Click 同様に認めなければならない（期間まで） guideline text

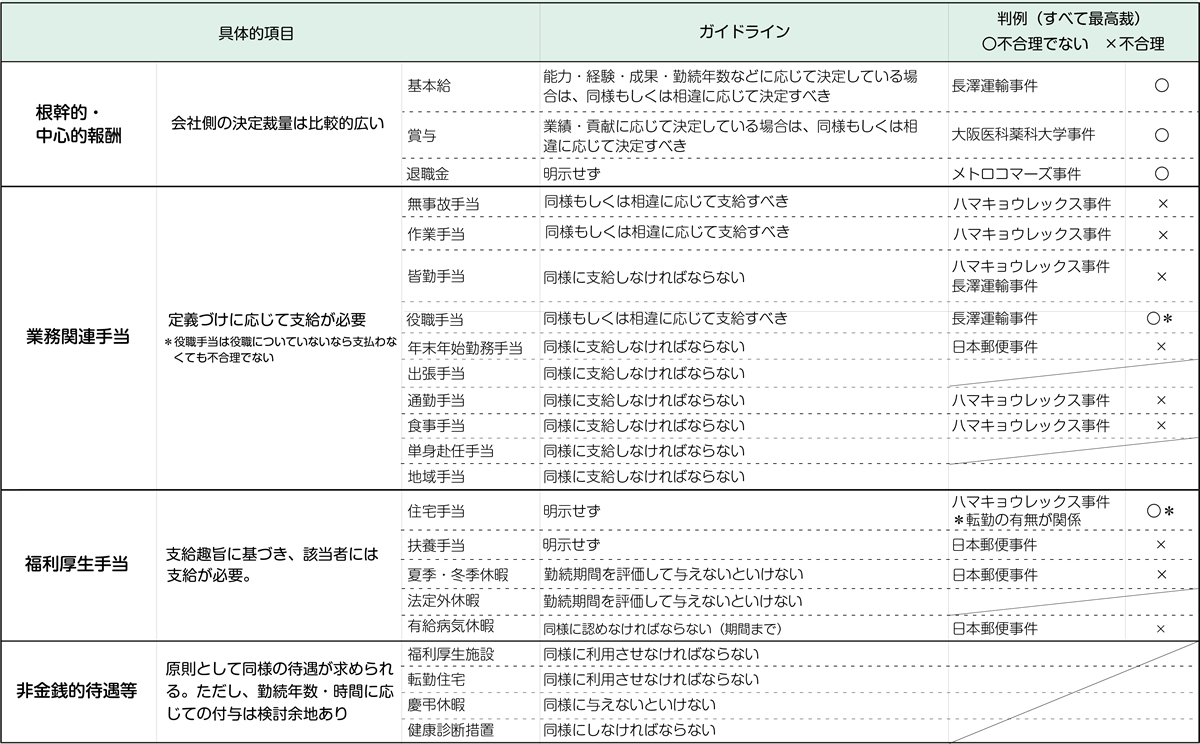coord(662,629)
